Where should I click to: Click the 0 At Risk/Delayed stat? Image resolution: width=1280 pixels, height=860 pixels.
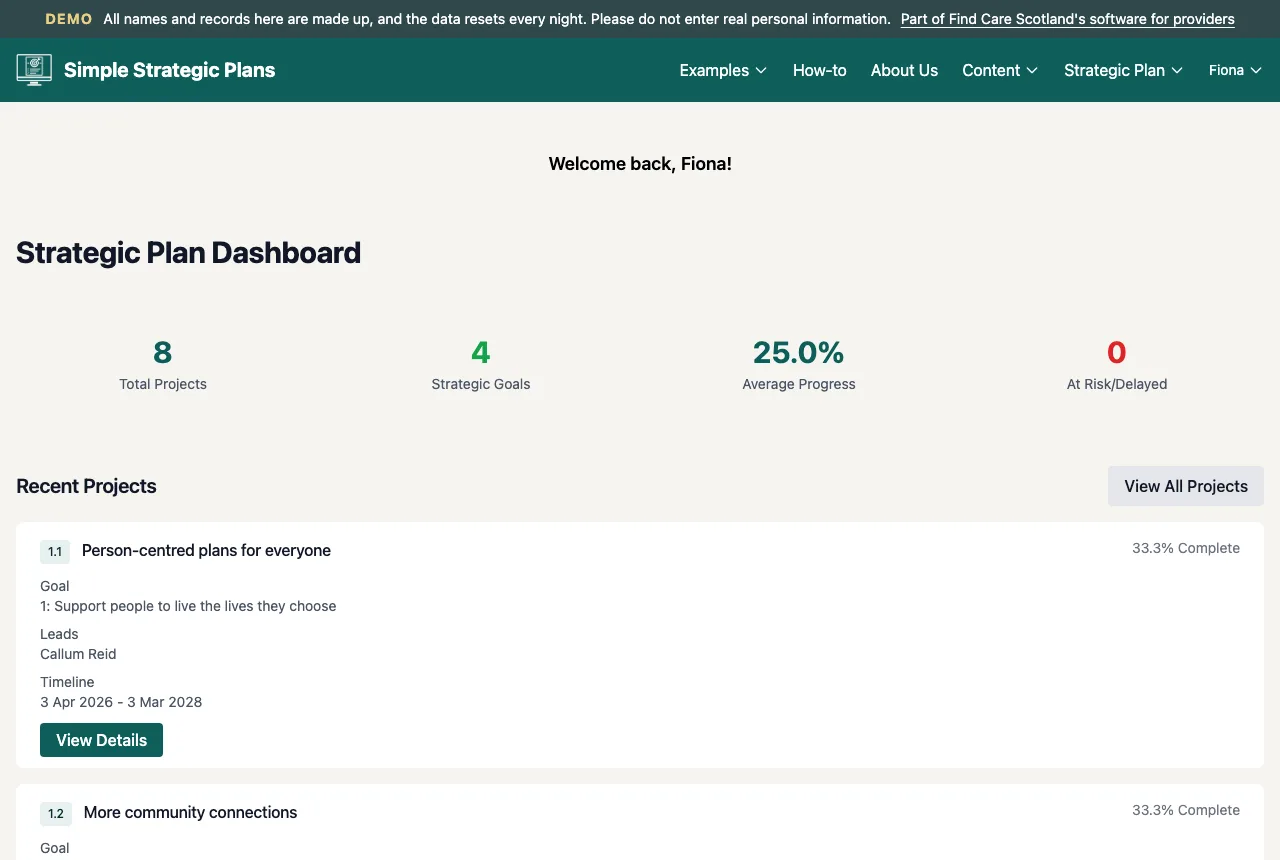[1117, 364]
